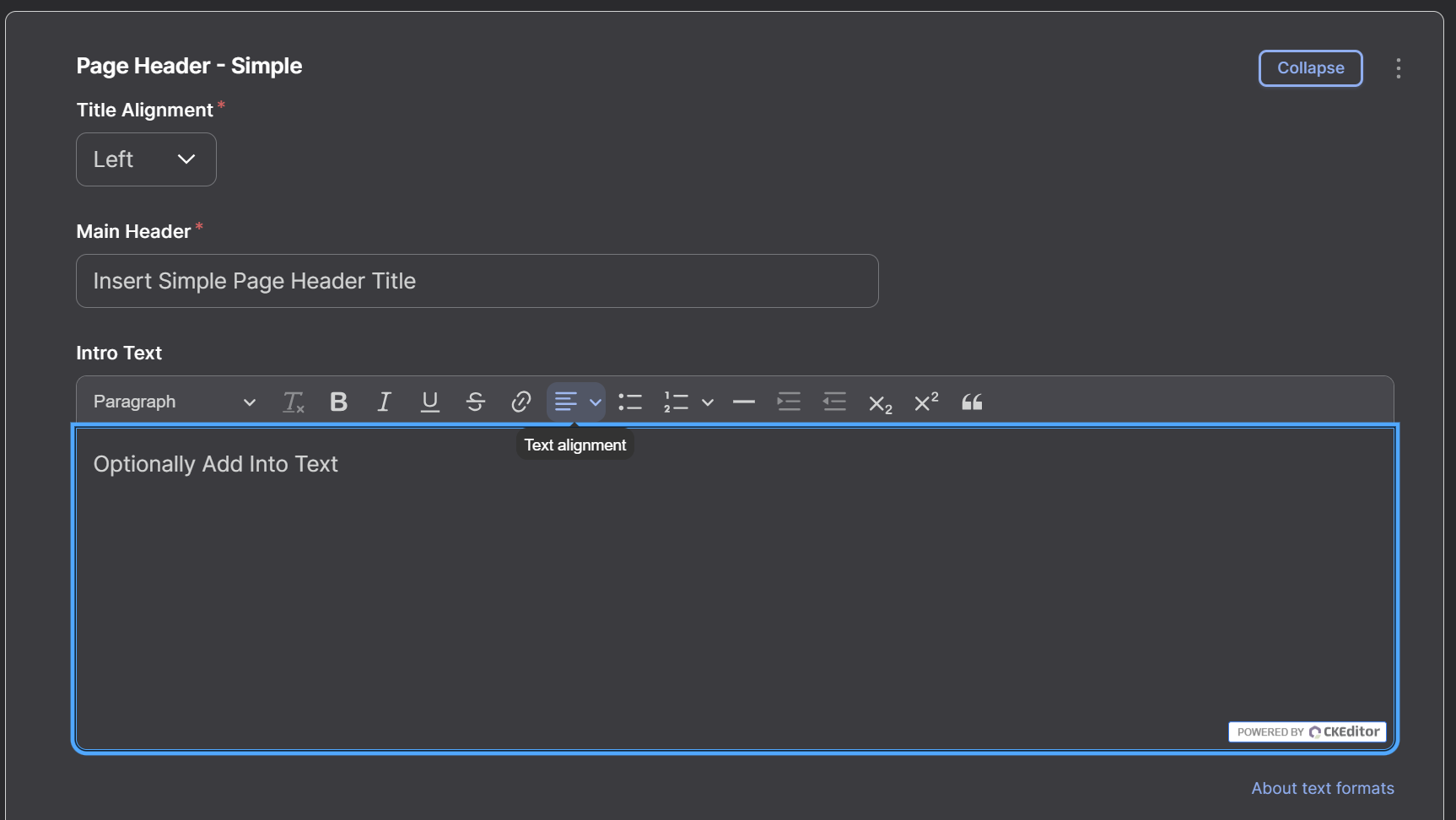Increase indent of text
The height and width of the screenshot is (820, 1456).
click(789, 402)
